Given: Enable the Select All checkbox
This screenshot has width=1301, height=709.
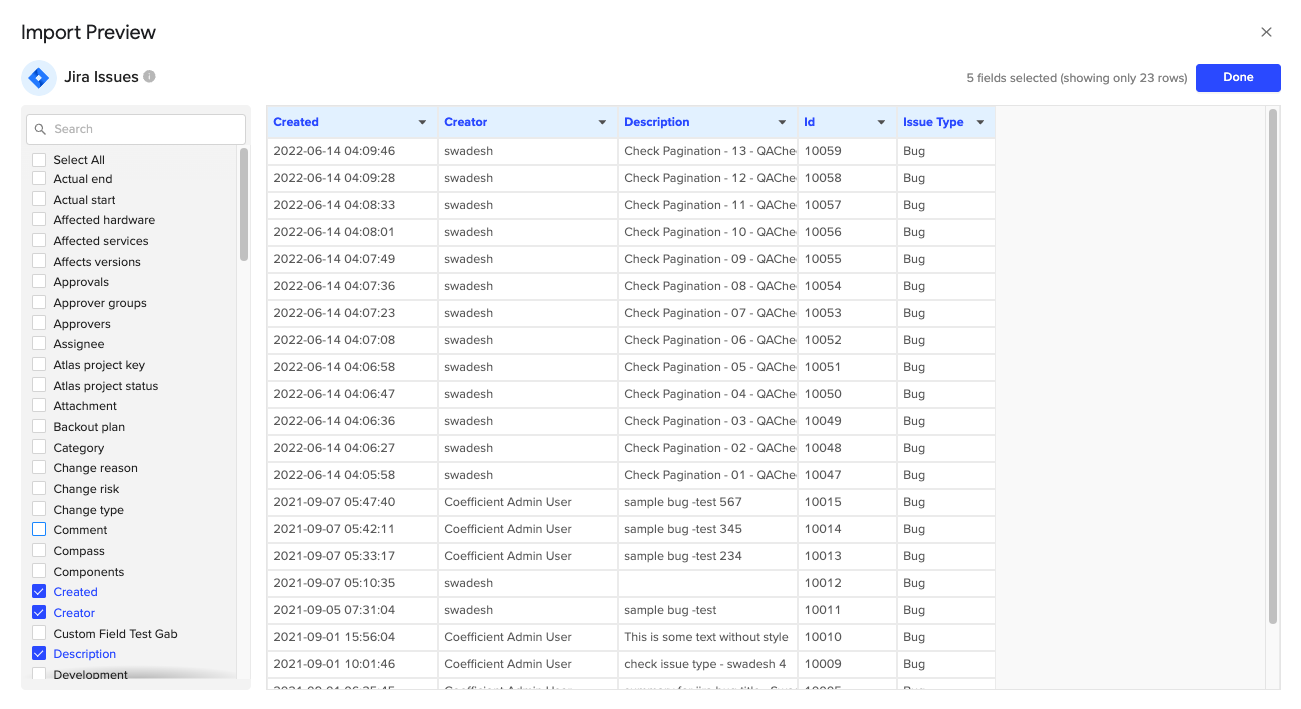Looking at the screenshot, I should pos(39,158).
